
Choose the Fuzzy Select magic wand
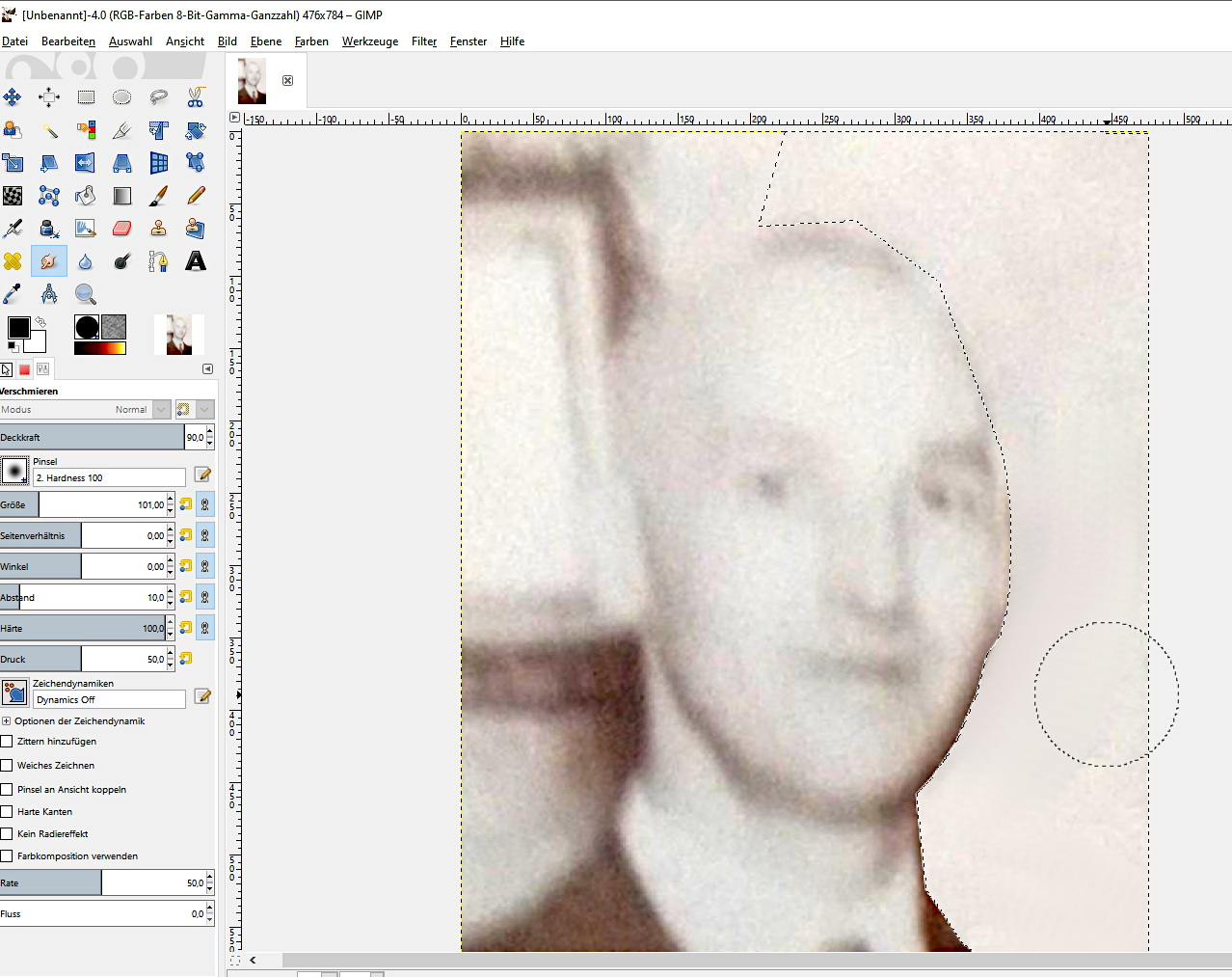click(49, 130)
